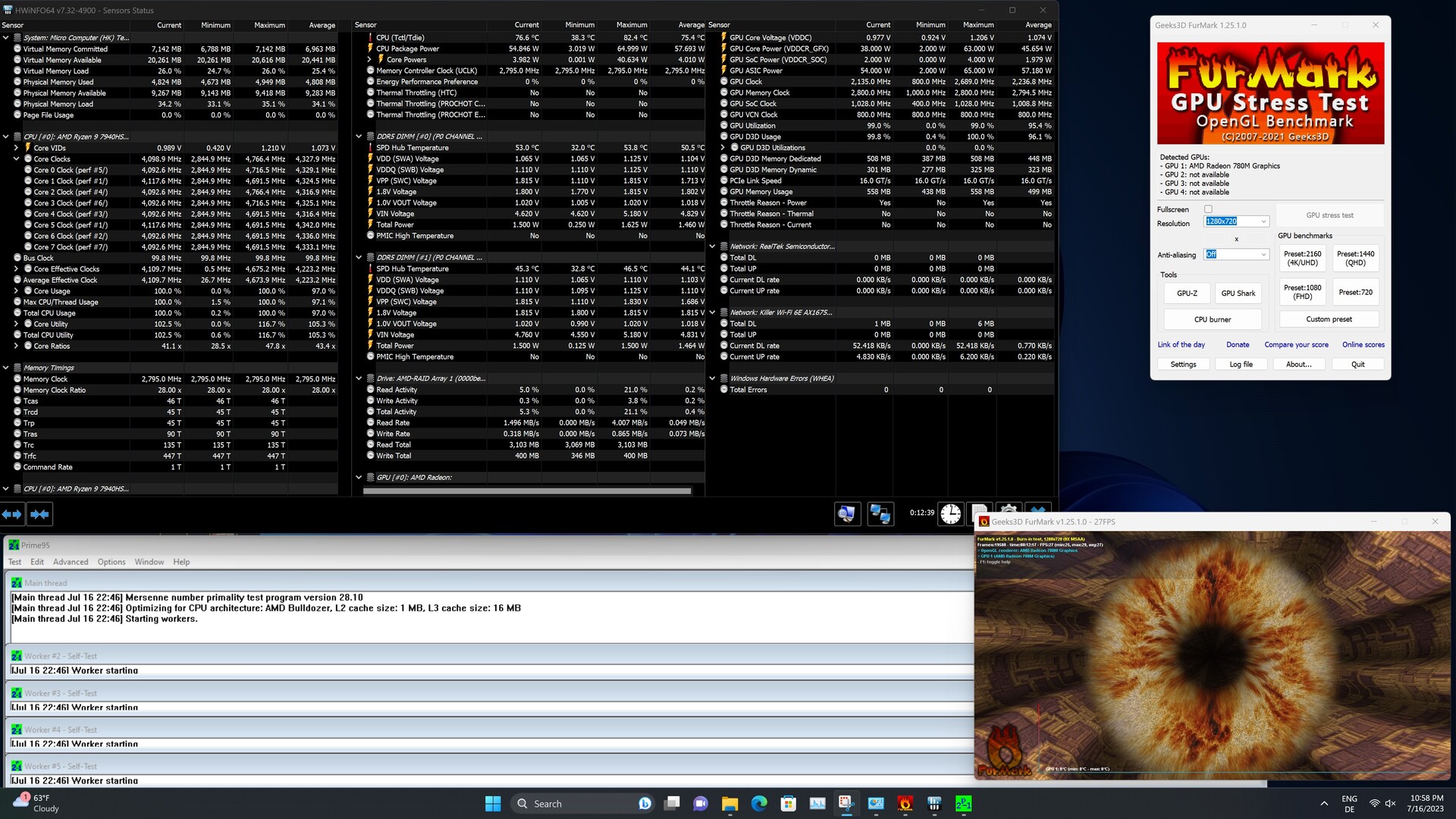Expand the Core Effective Clocks tree item
The image size is (1456, 819).
click(17, 269)
